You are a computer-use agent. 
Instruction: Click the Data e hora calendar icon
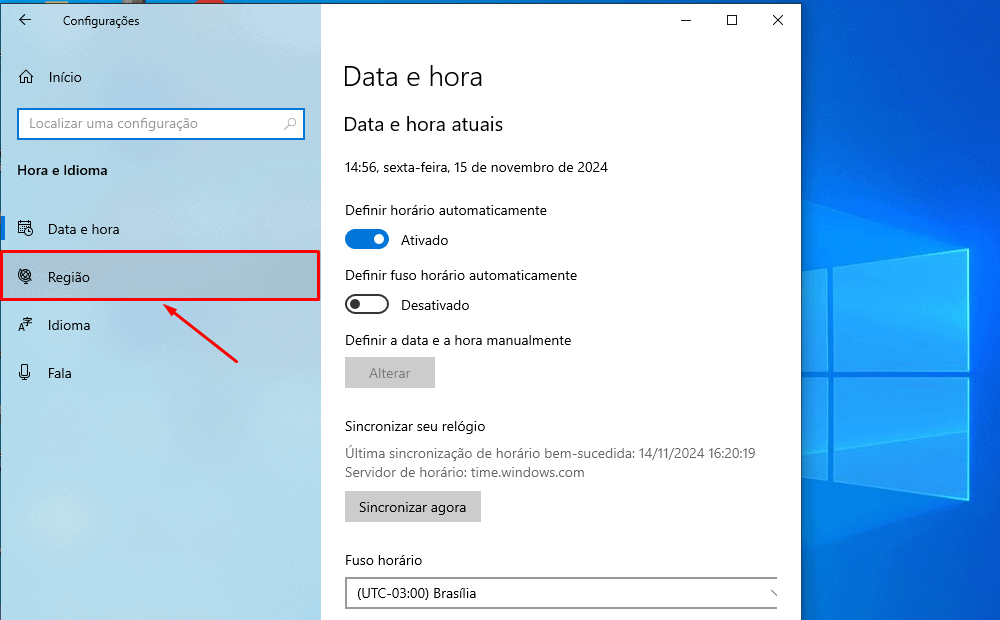point(27,229)
